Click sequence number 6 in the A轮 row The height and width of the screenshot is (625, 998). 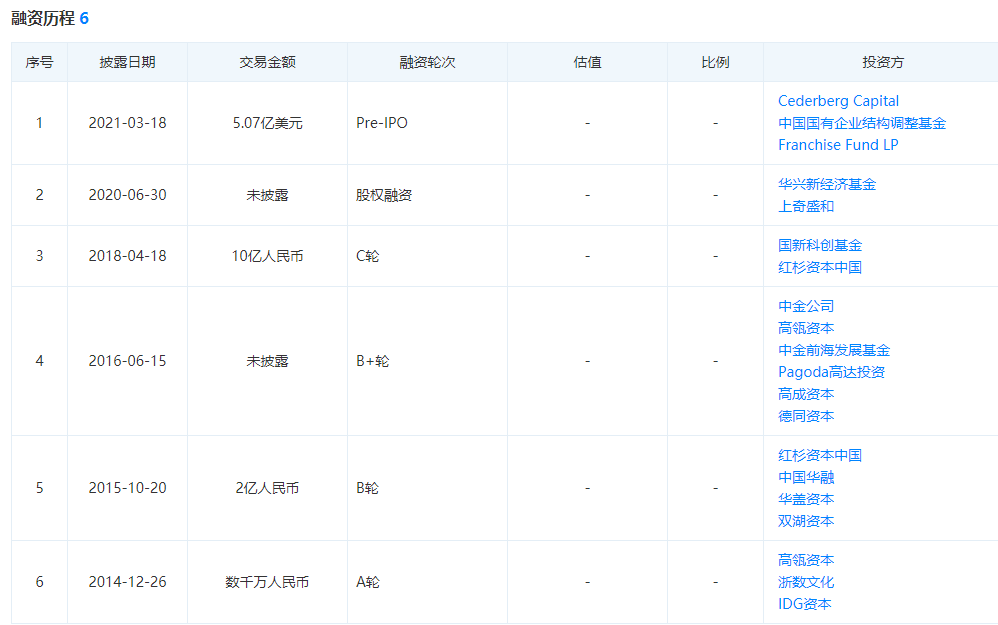[x=39, y=582]
